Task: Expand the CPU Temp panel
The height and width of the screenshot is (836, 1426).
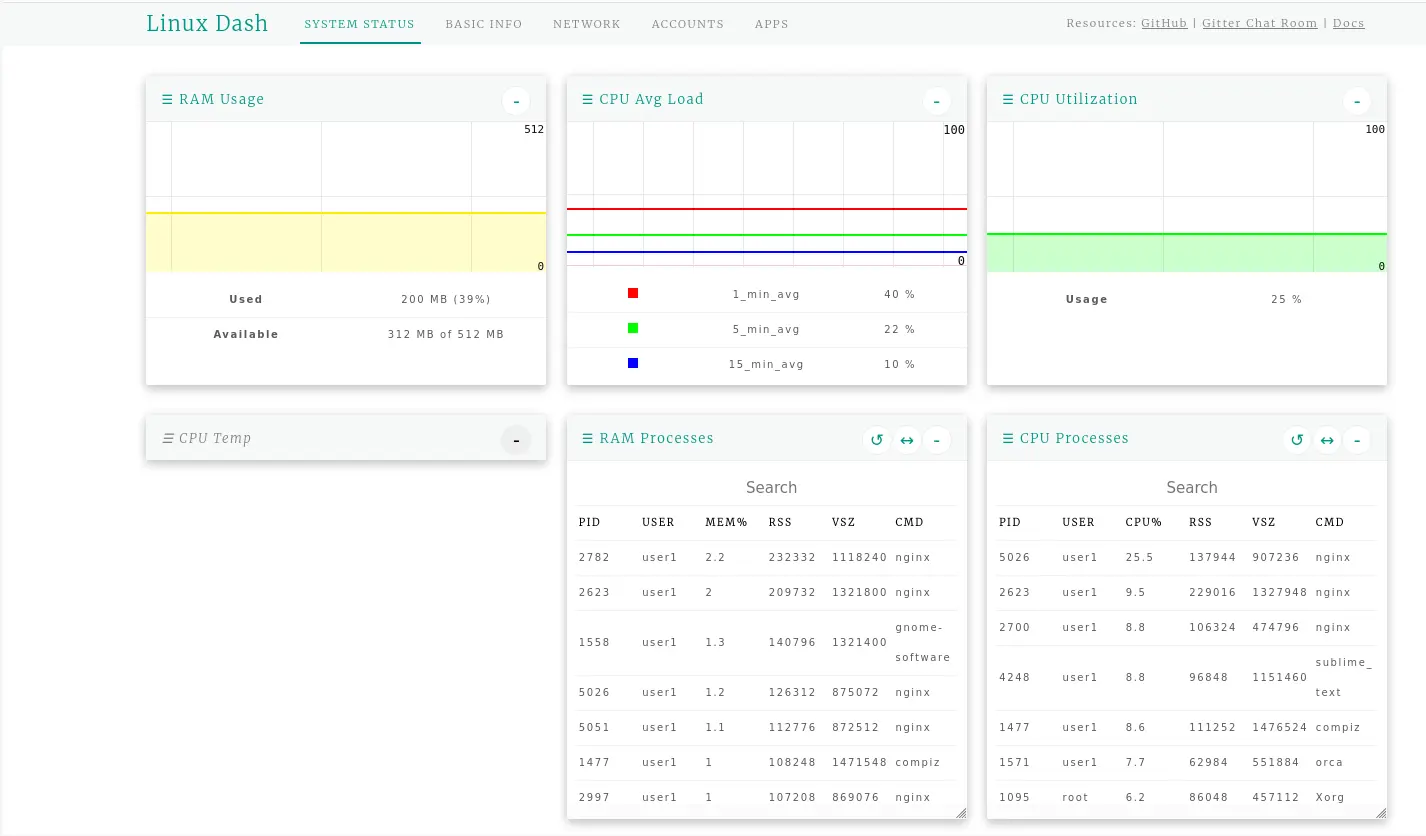Action: point(516,440)
